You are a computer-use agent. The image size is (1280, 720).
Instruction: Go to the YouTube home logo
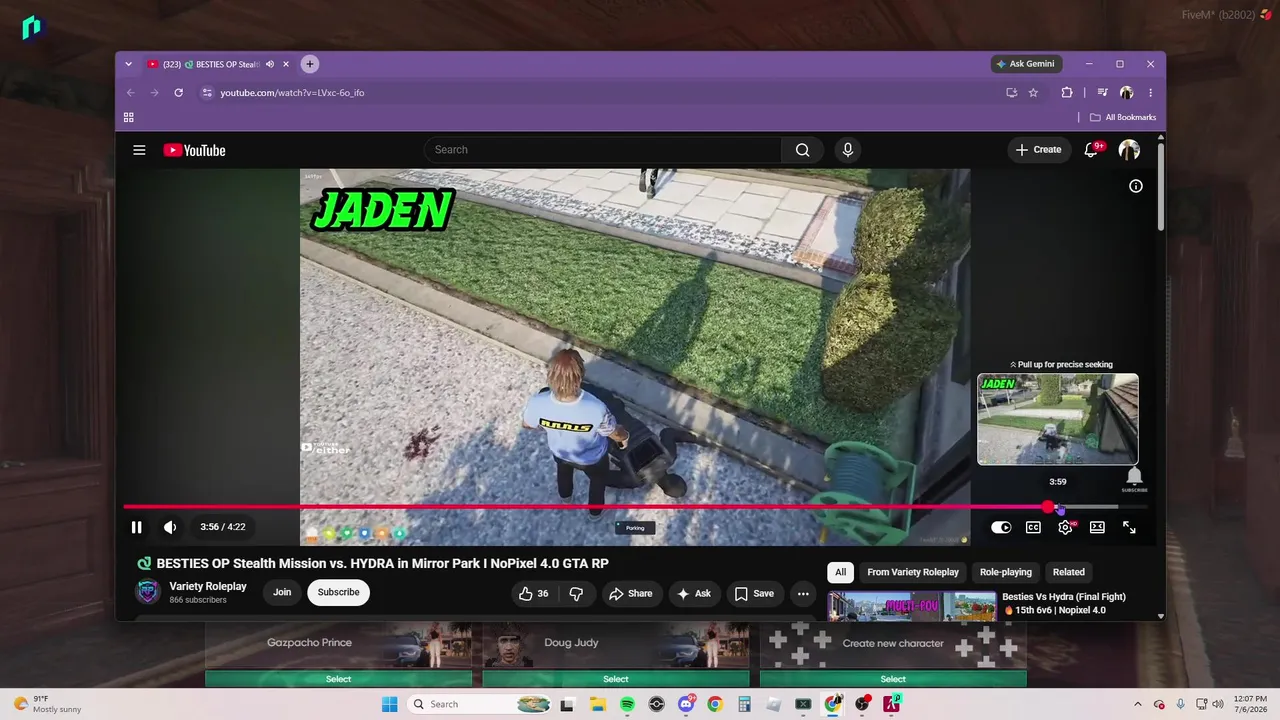coord(194,150)
